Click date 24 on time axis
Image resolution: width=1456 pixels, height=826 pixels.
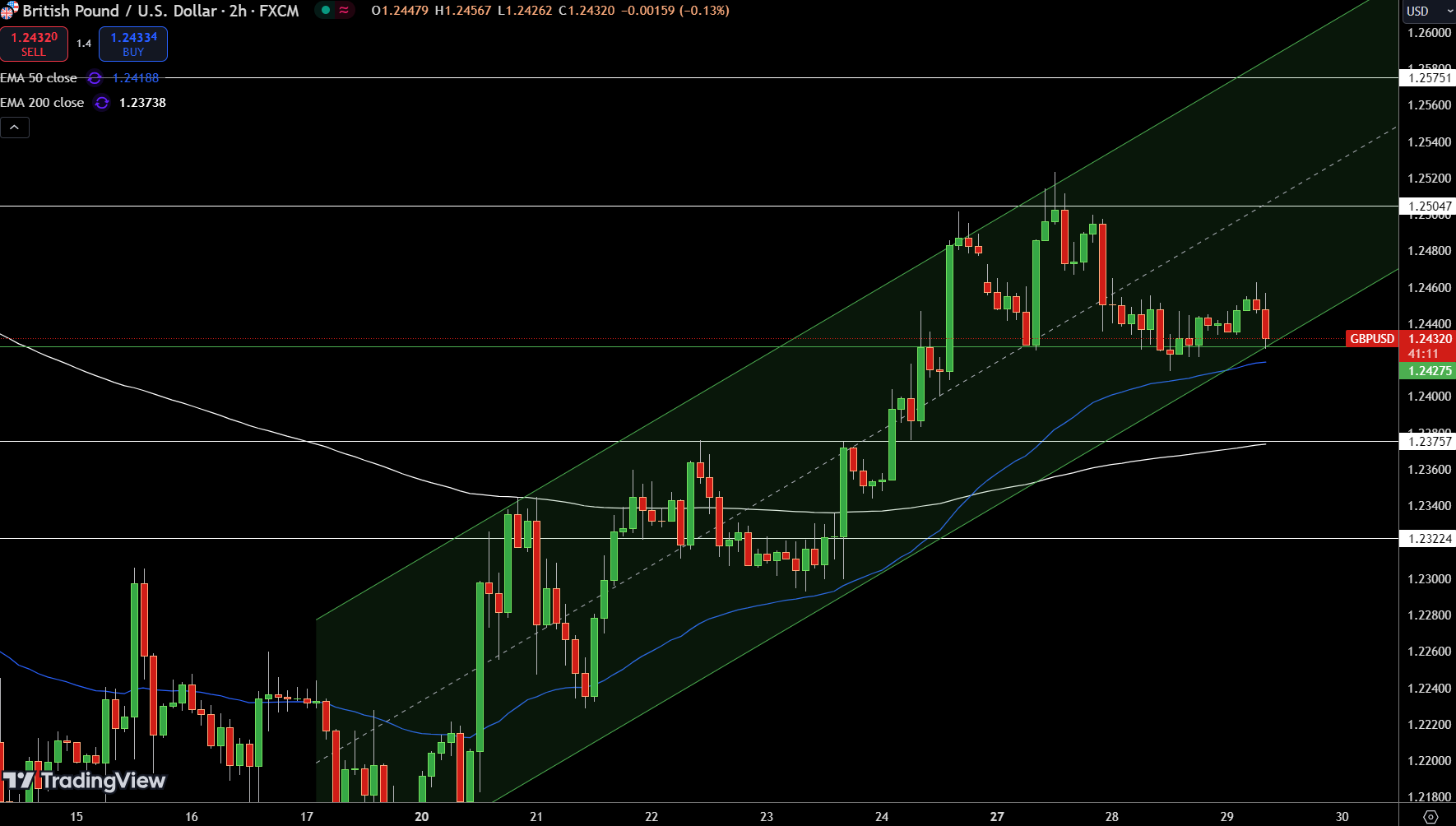tap(882, 817)
